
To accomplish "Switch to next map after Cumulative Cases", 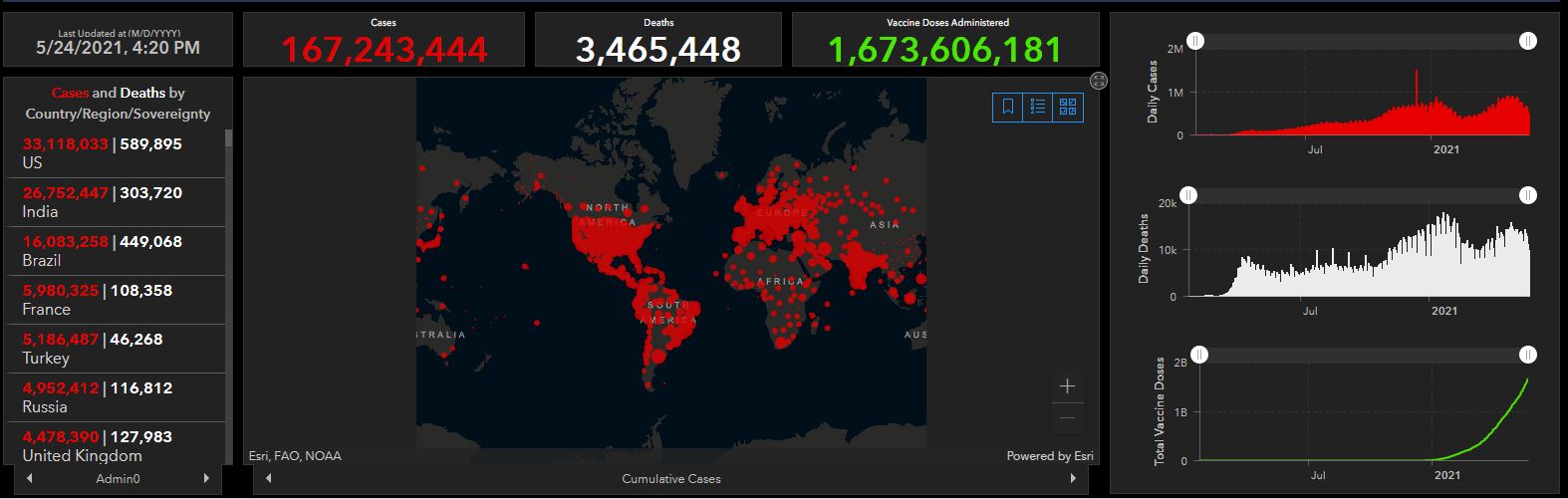I will pyautogui.click(x=1073, y=479).
